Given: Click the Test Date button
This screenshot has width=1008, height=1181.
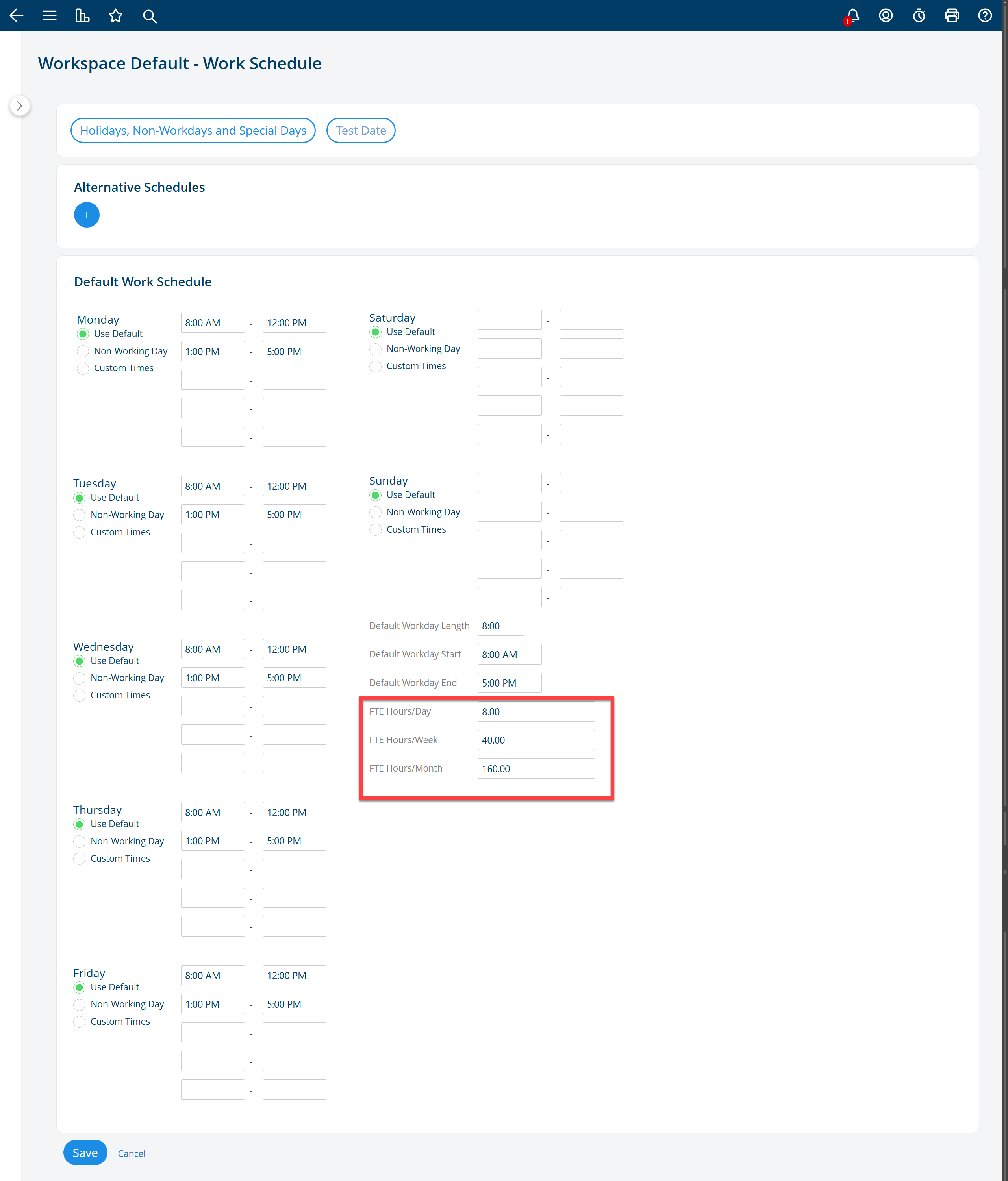Looking at the screenshot, I should (360, 131).
